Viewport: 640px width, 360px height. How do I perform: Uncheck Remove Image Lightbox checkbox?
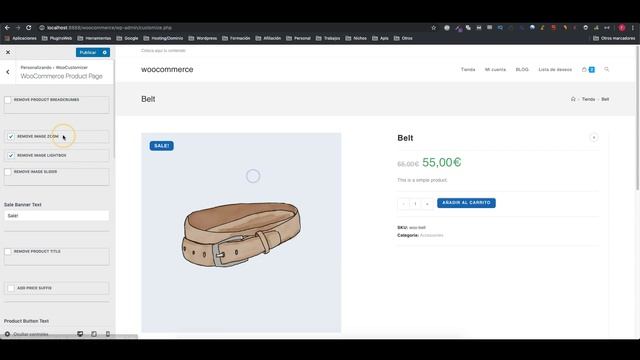(x=11, y=156)
